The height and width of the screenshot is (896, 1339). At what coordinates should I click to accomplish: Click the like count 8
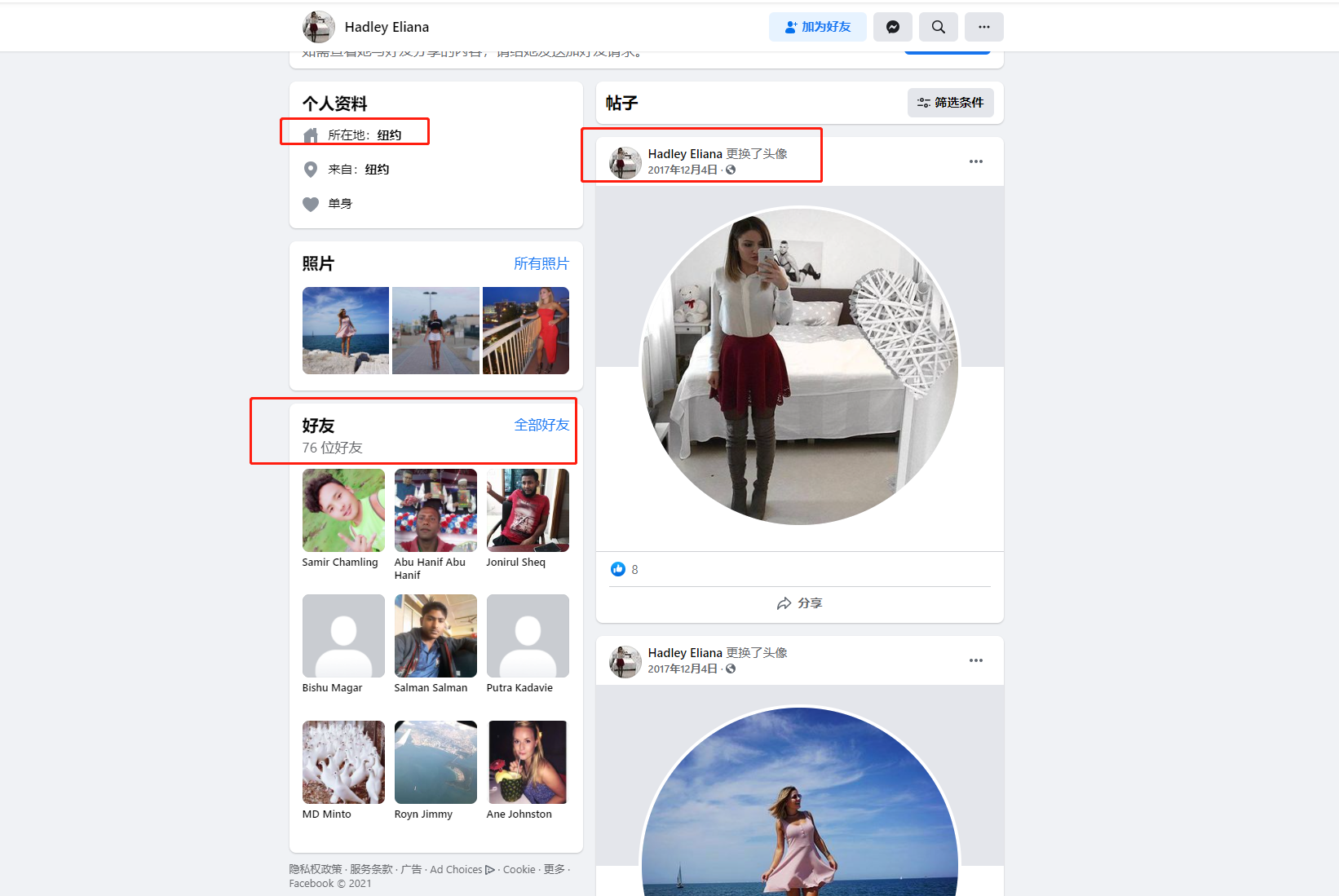[634, 570]
